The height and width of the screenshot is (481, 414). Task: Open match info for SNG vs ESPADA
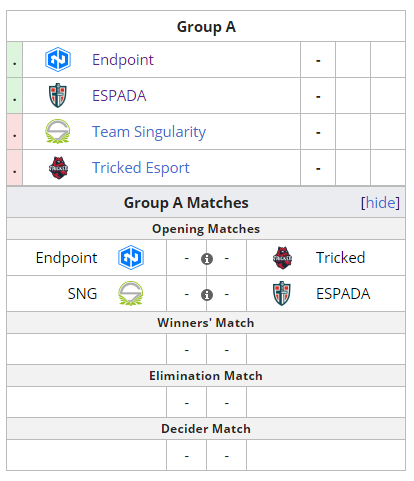point(207,295)
